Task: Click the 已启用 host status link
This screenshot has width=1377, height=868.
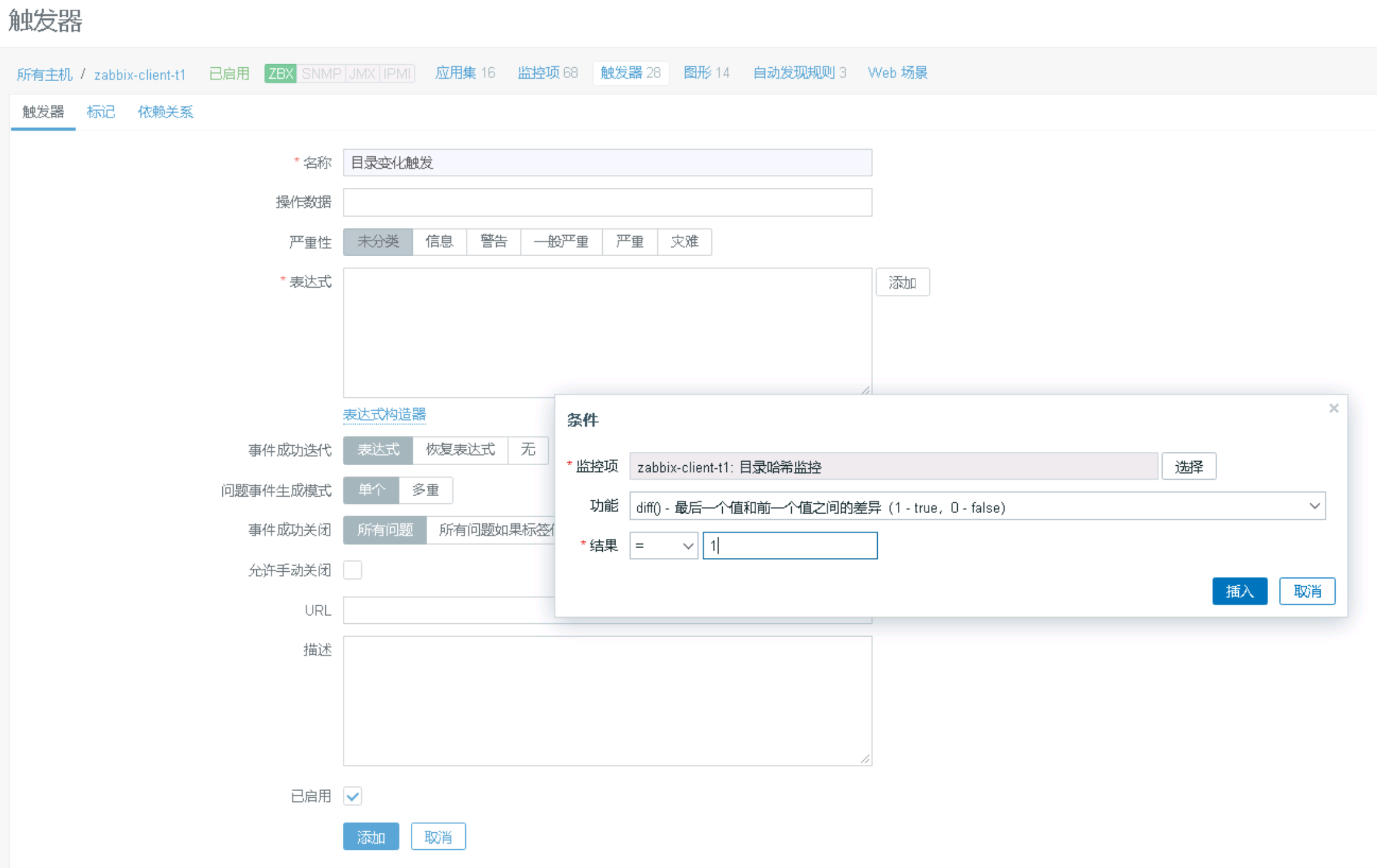Action: 229,74
